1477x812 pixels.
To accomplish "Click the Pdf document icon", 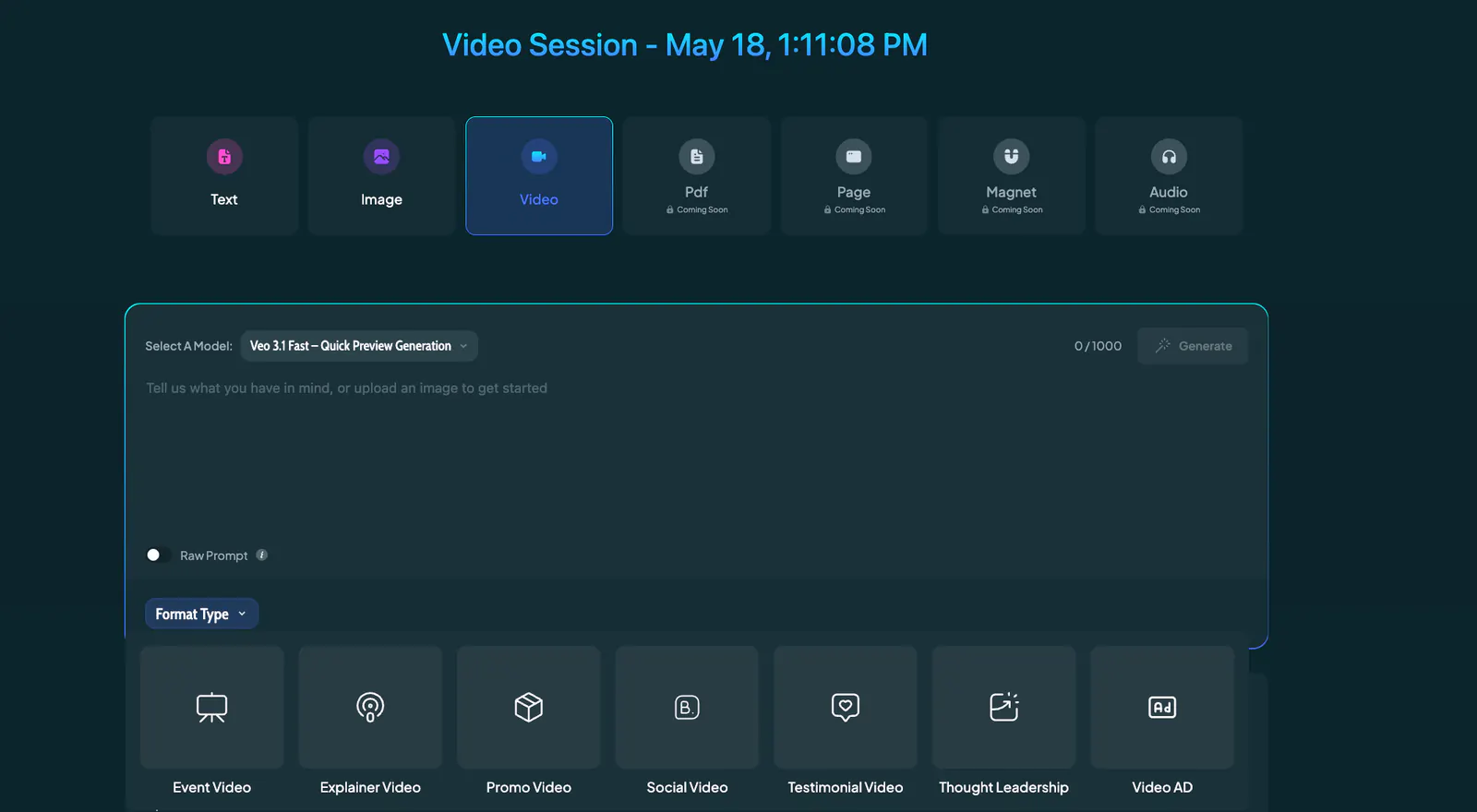I will pos(697,157).
